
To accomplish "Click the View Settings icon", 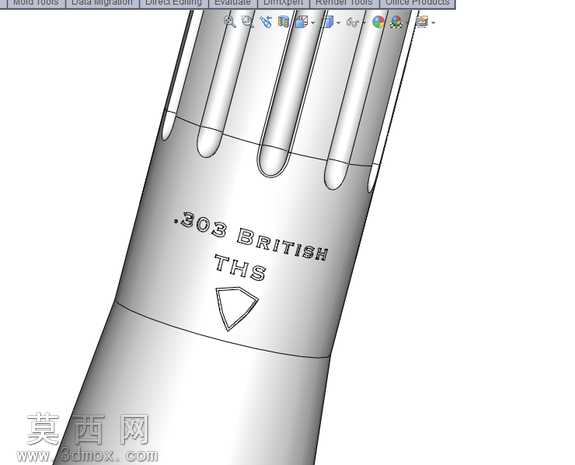I will pyautogui.click(x=422, y=22).
